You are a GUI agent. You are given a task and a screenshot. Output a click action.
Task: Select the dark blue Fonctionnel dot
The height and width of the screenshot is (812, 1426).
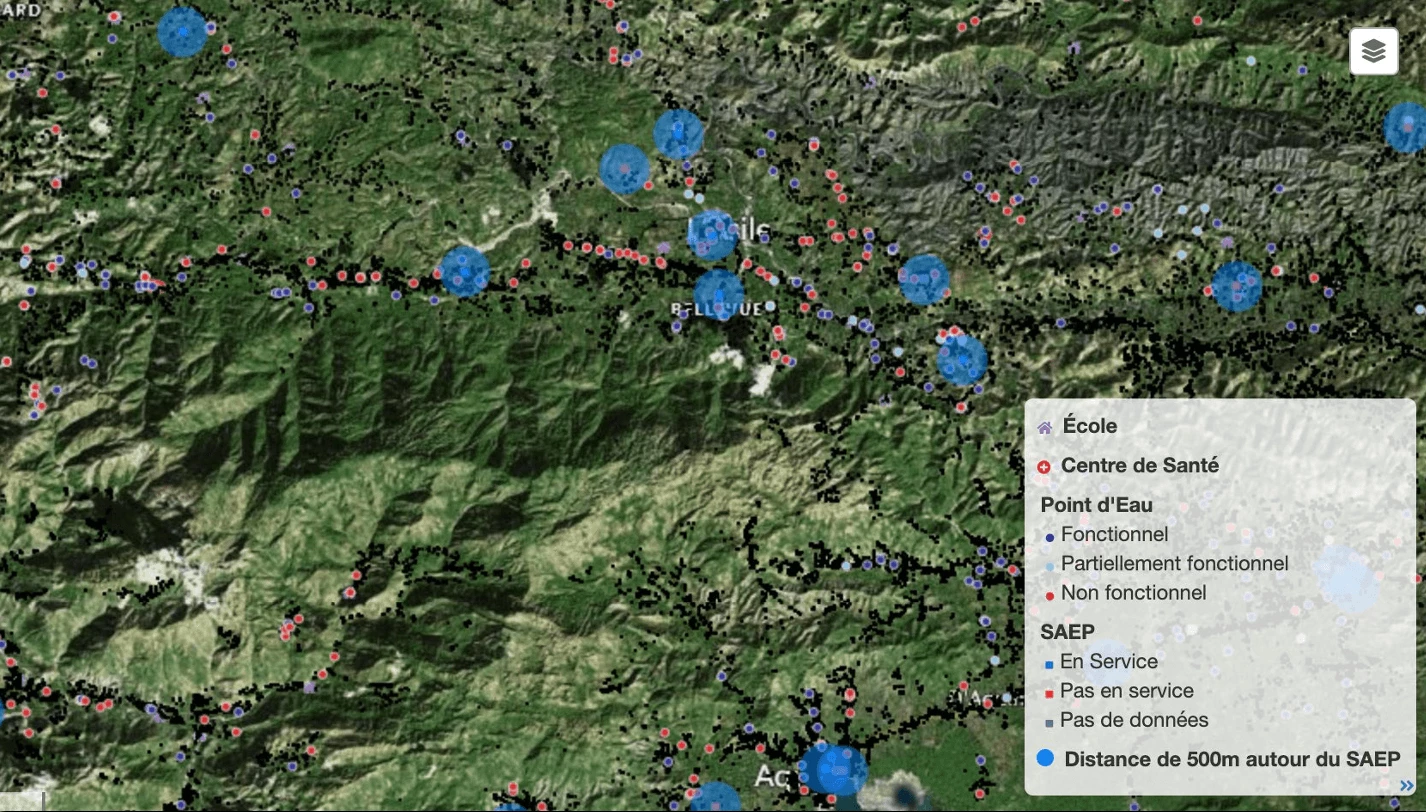[1049, 537]
